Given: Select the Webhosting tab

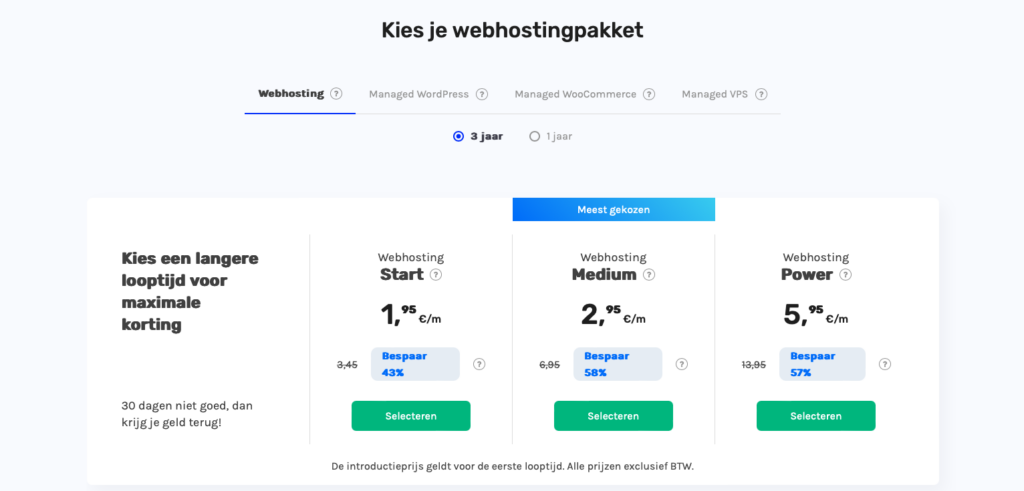Looking at the screenshot, I should (291, 94).
